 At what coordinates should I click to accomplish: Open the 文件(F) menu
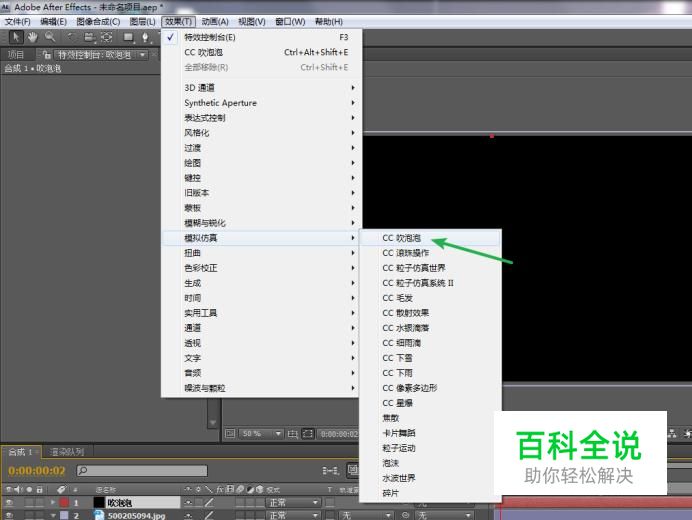point(18,22)
